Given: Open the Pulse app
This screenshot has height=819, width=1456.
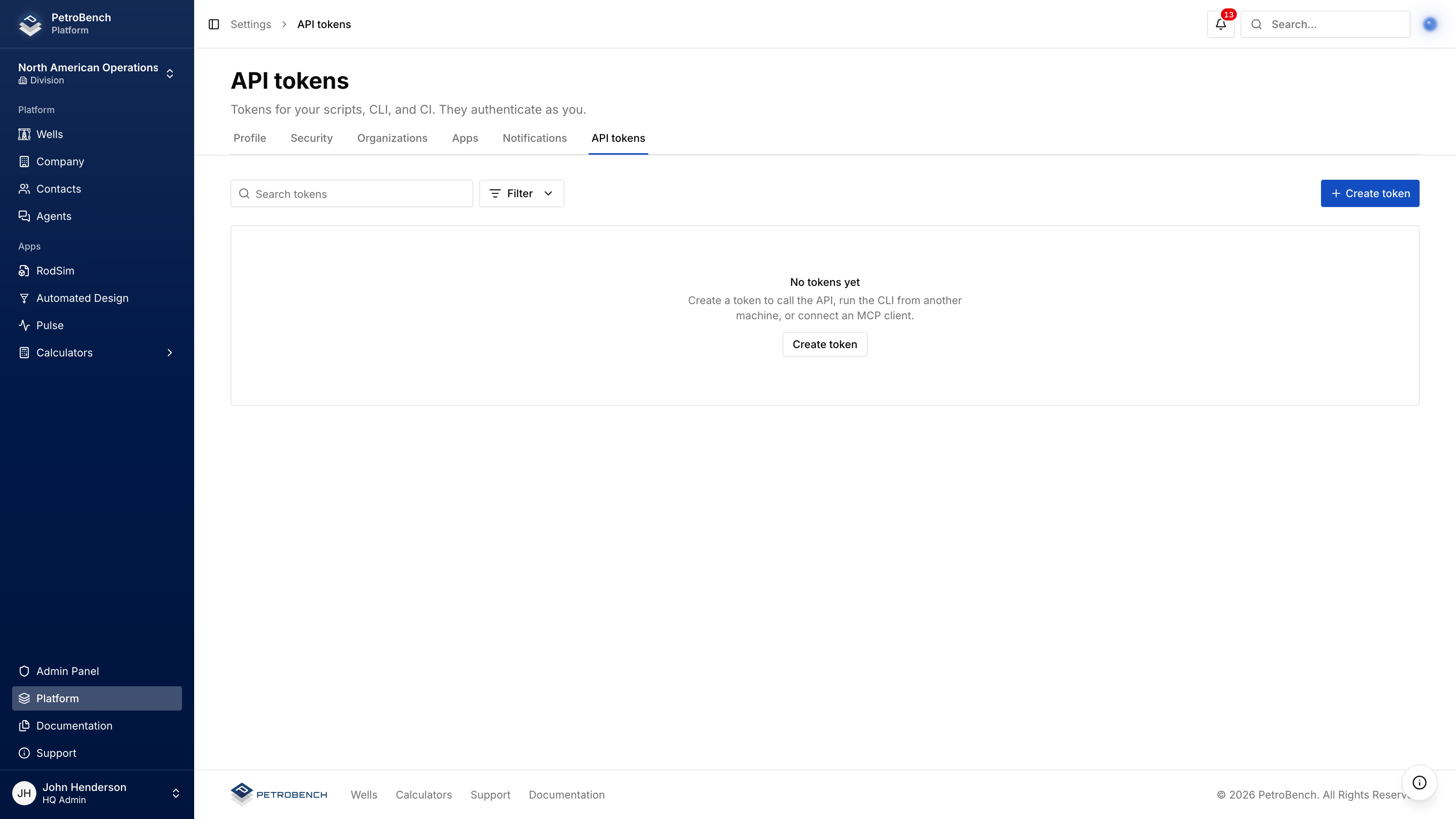Looking at the screenshot, I should (x=97, y=326).
